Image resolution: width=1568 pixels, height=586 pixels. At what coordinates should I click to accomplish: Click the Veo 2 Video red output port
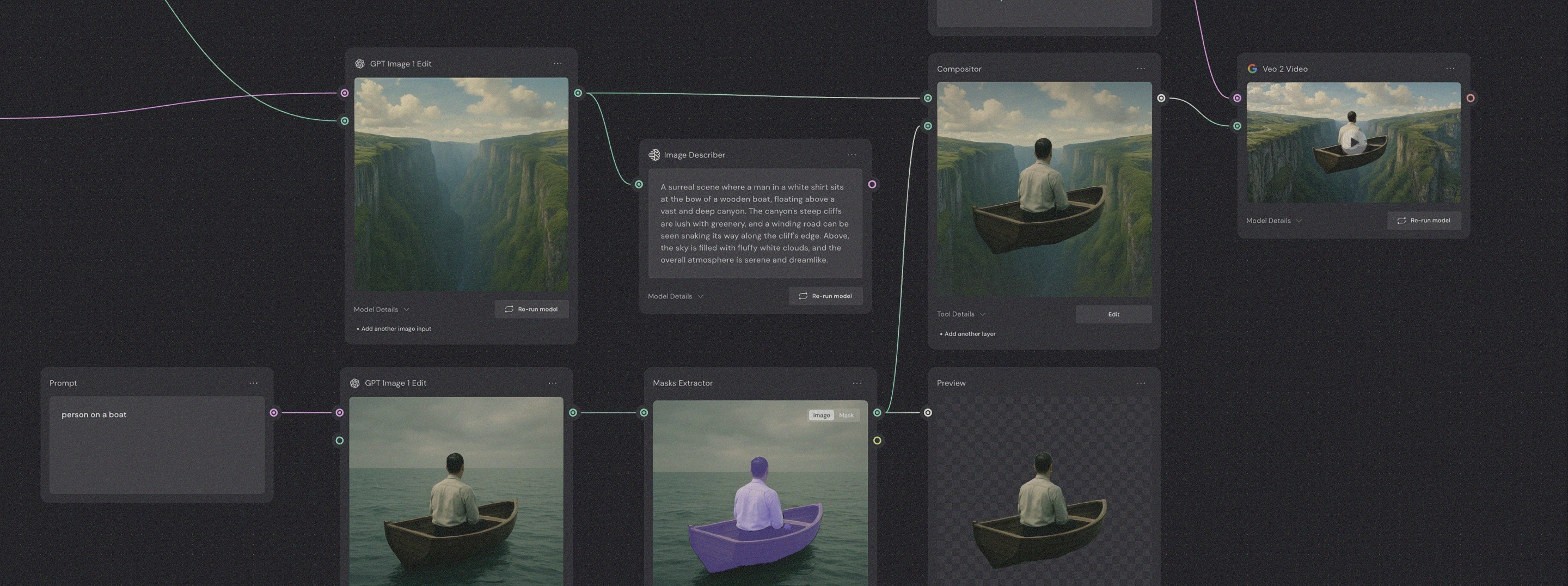pyautogui.click(x=1471, y=97)
